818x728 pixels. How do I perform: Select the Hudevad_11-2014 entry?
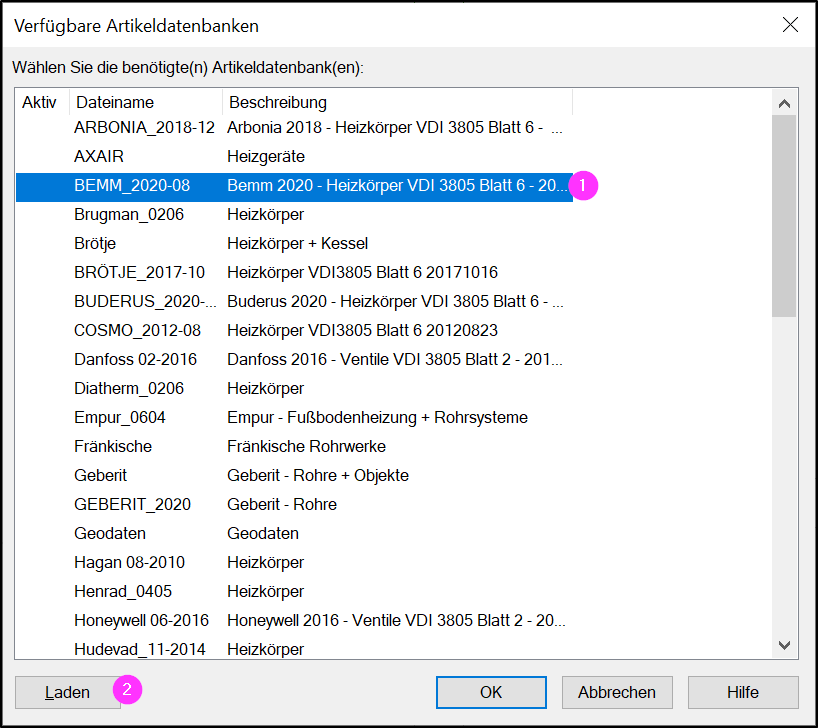(x=294, y=649)
